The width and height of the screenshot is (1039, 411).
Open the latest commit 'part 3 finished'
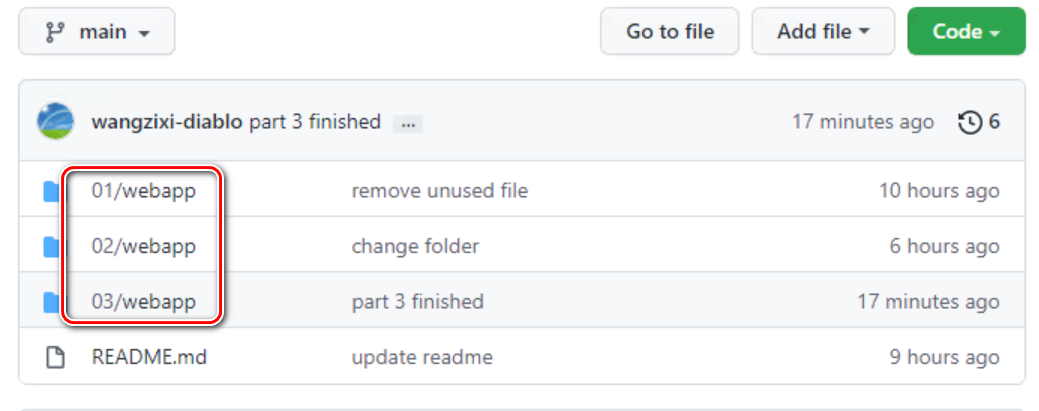(x=315, y=122)
